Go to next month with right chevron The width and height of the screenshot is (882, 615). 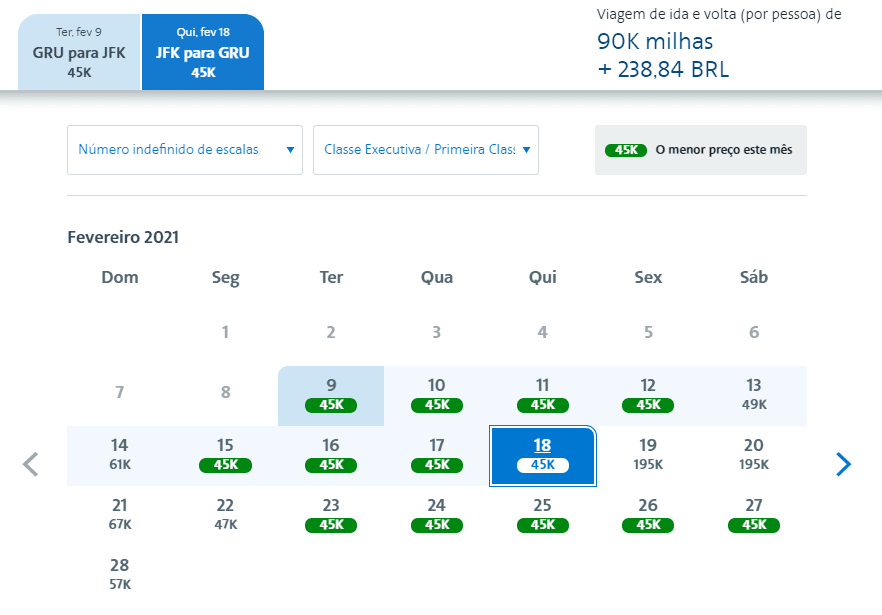[x=843, y=464]
